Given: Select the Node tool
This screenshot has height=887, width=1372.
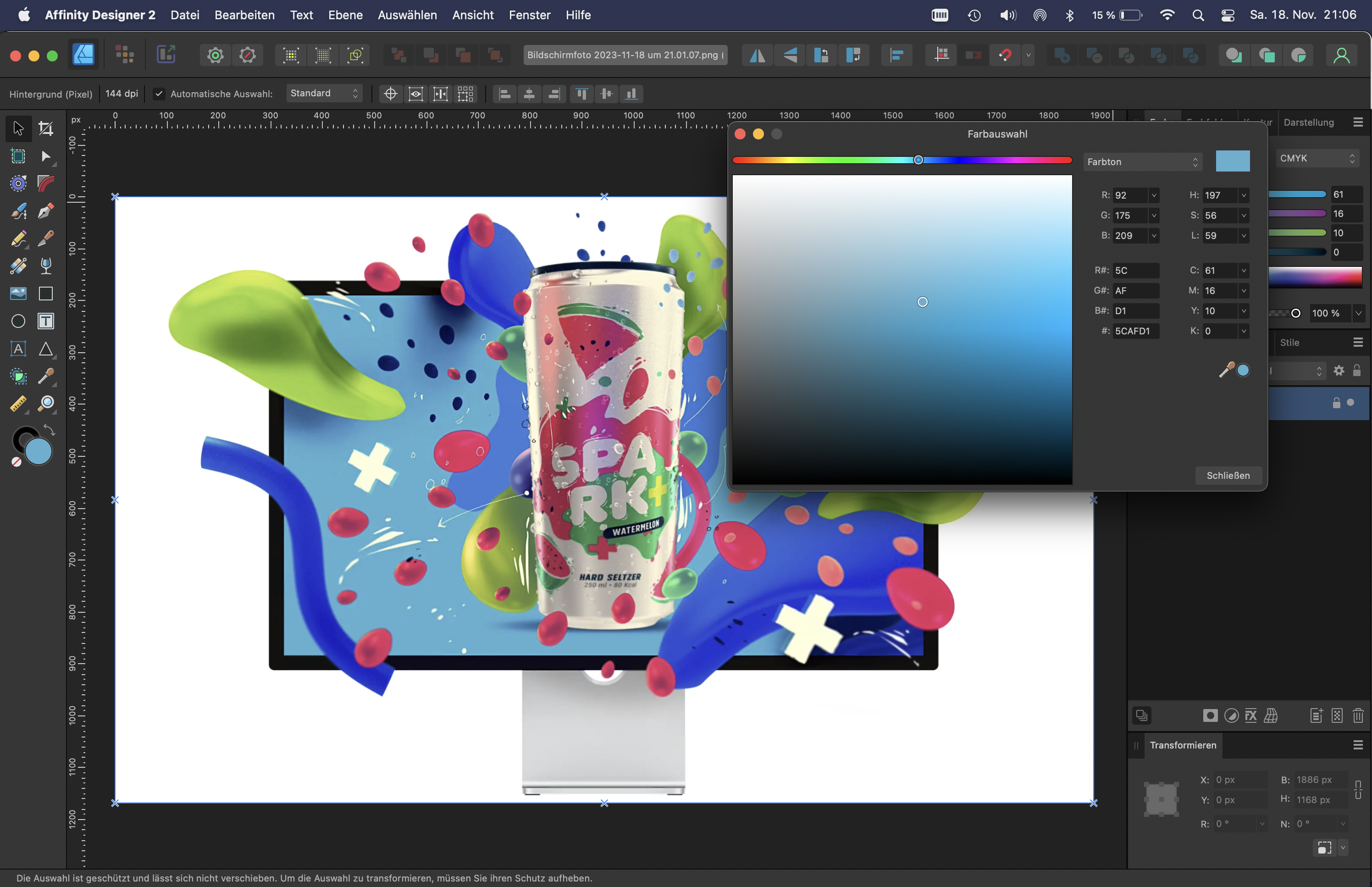Looking at the screenshot, I should tap(46, 156).
